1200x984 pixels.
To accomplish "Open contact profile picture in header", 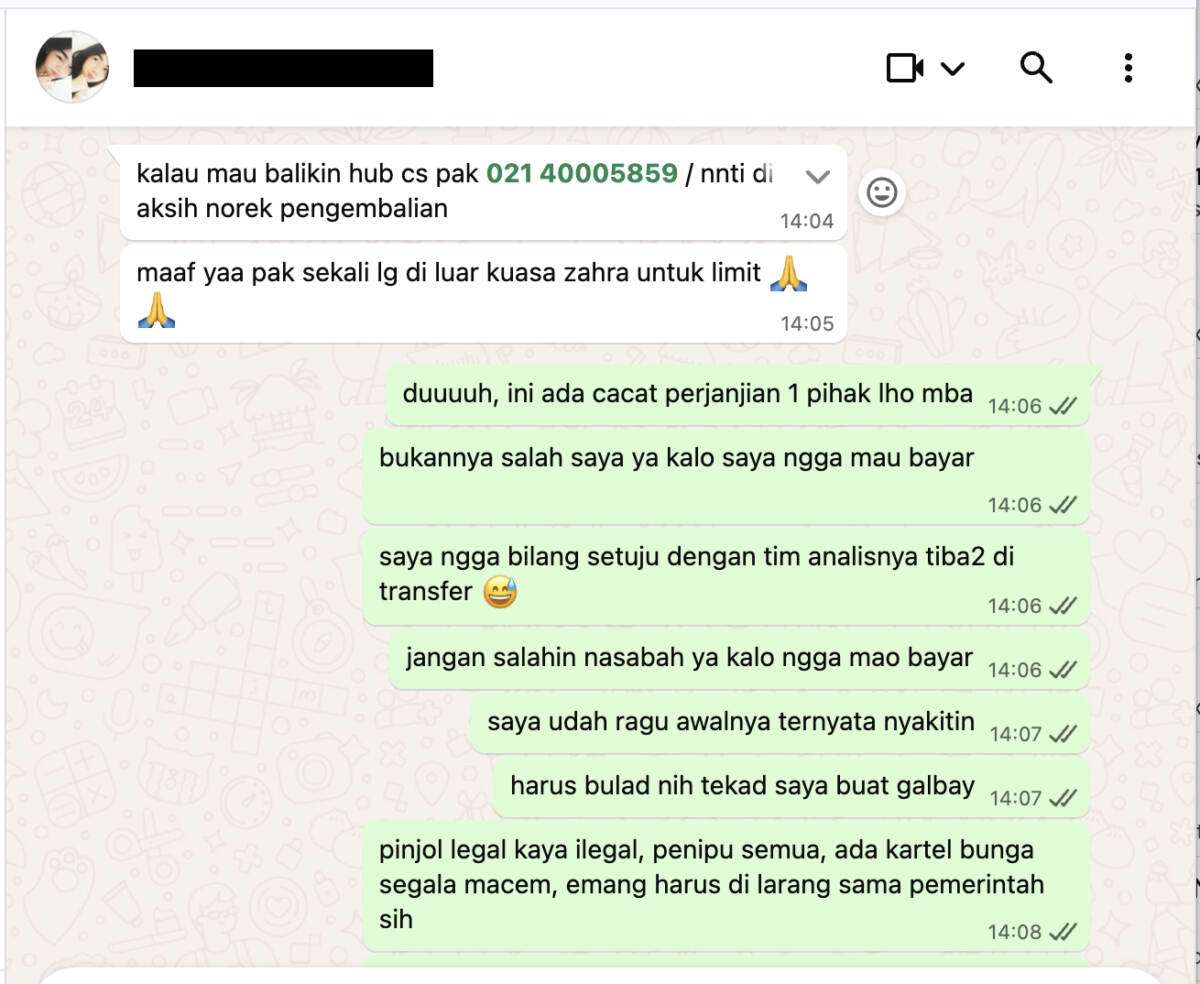I will click(x=72, y=67).
